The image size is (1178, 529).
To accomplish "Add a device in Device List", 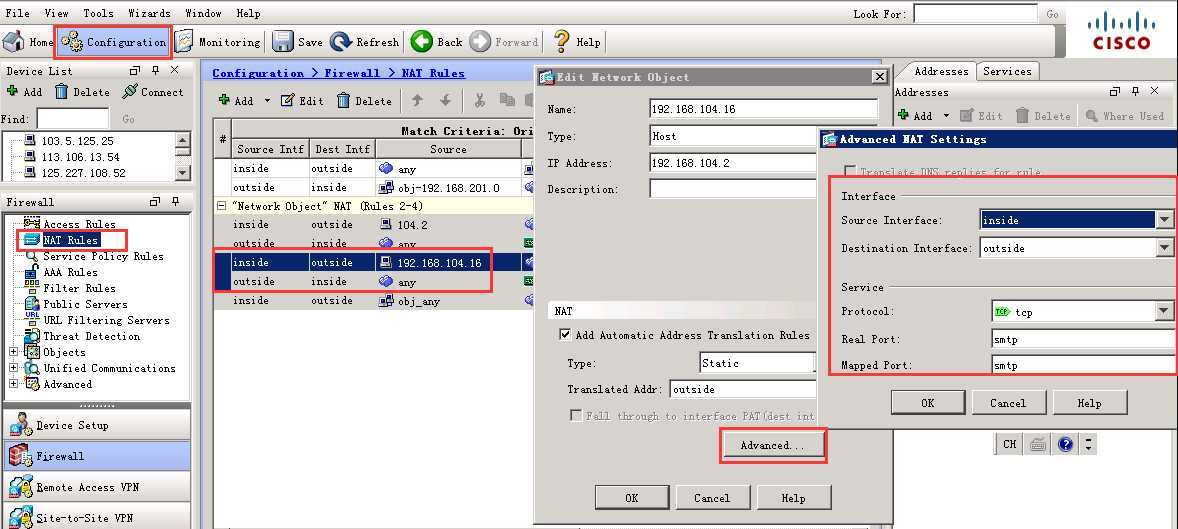I will [24, 92].
